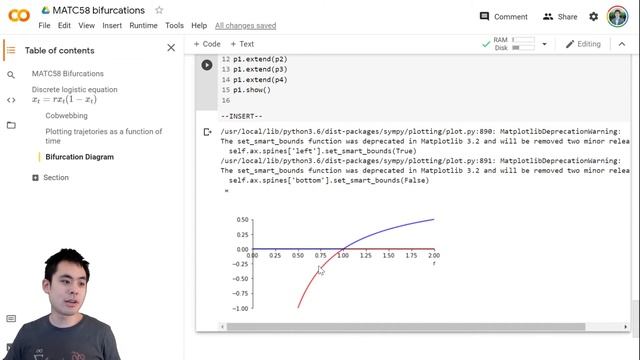Add a new Section in contents
Viewport: 640px width, 360px height.
pyautogui.click(x=51, y=178)
